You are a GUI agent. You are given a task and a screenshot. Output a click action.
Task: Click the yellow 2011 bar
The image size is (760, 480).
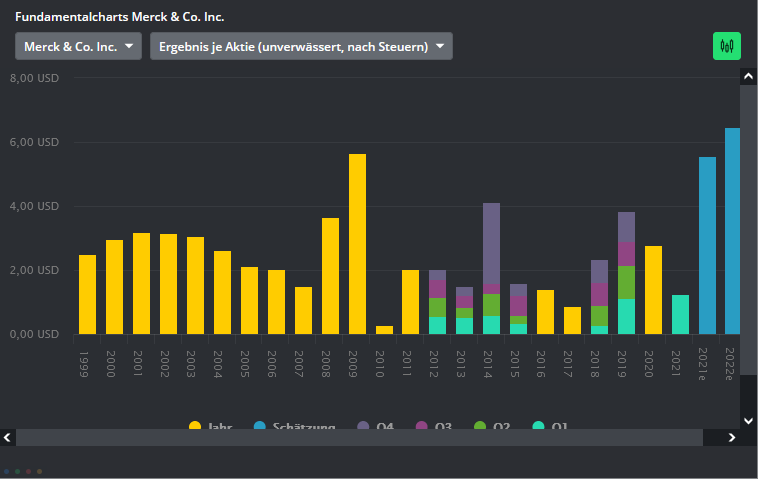pos(411,302)
